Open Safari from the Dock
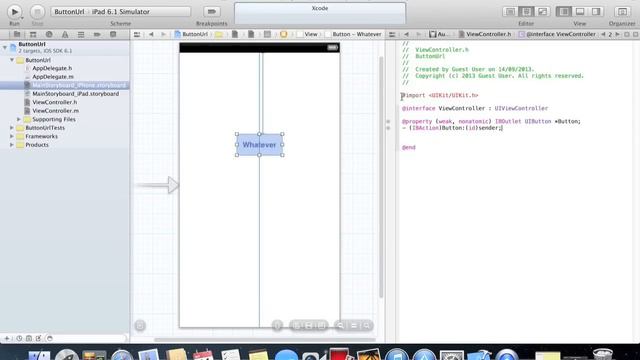The image size is (640, 360). click(x=122, y=355)
